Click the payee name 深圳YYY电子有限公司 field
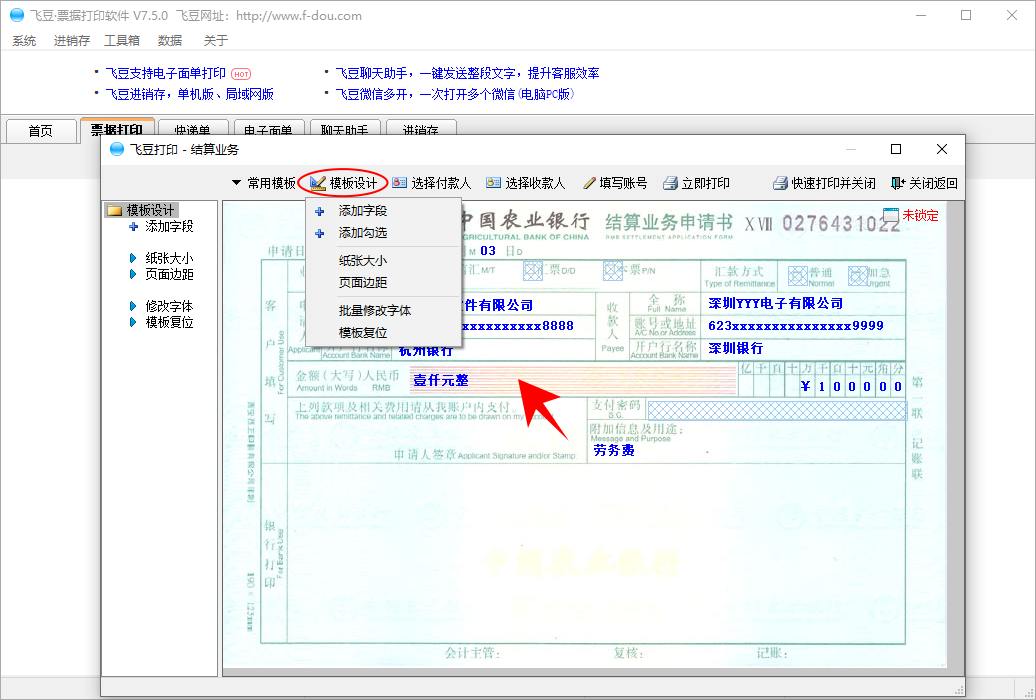1036x700 pixels. click(x=776, y=303)
